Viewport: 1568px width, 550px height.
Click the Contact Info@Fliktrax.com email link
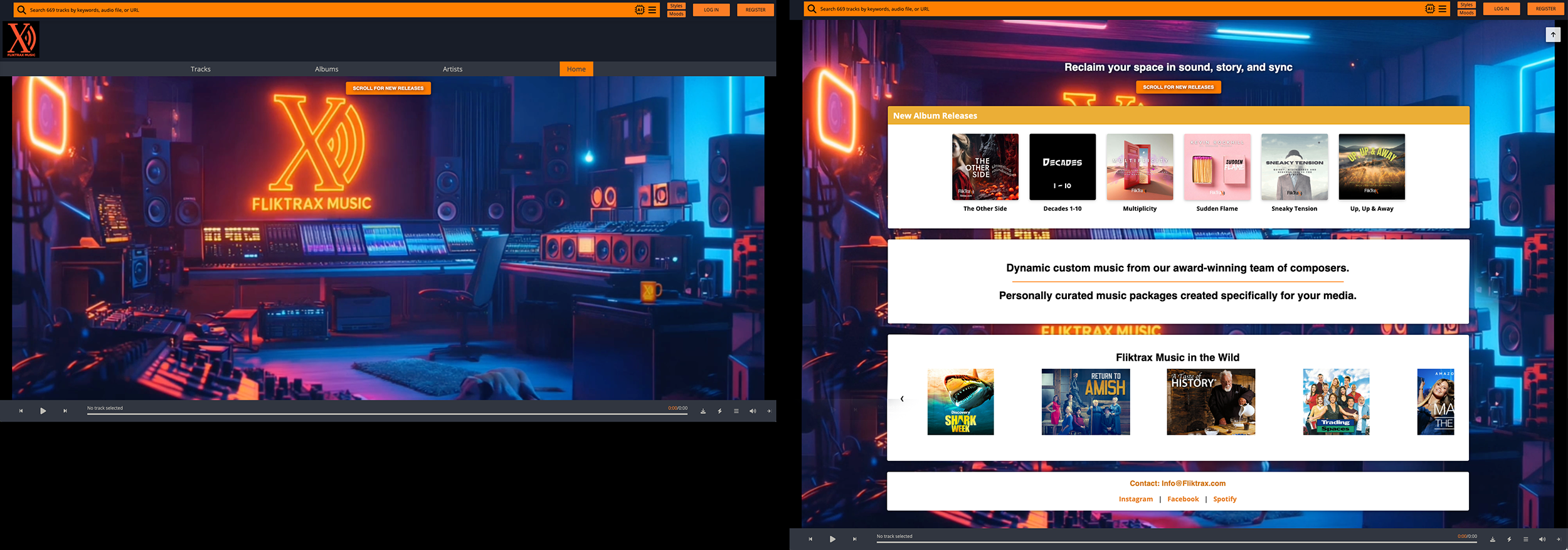[x=1178, y=484]
